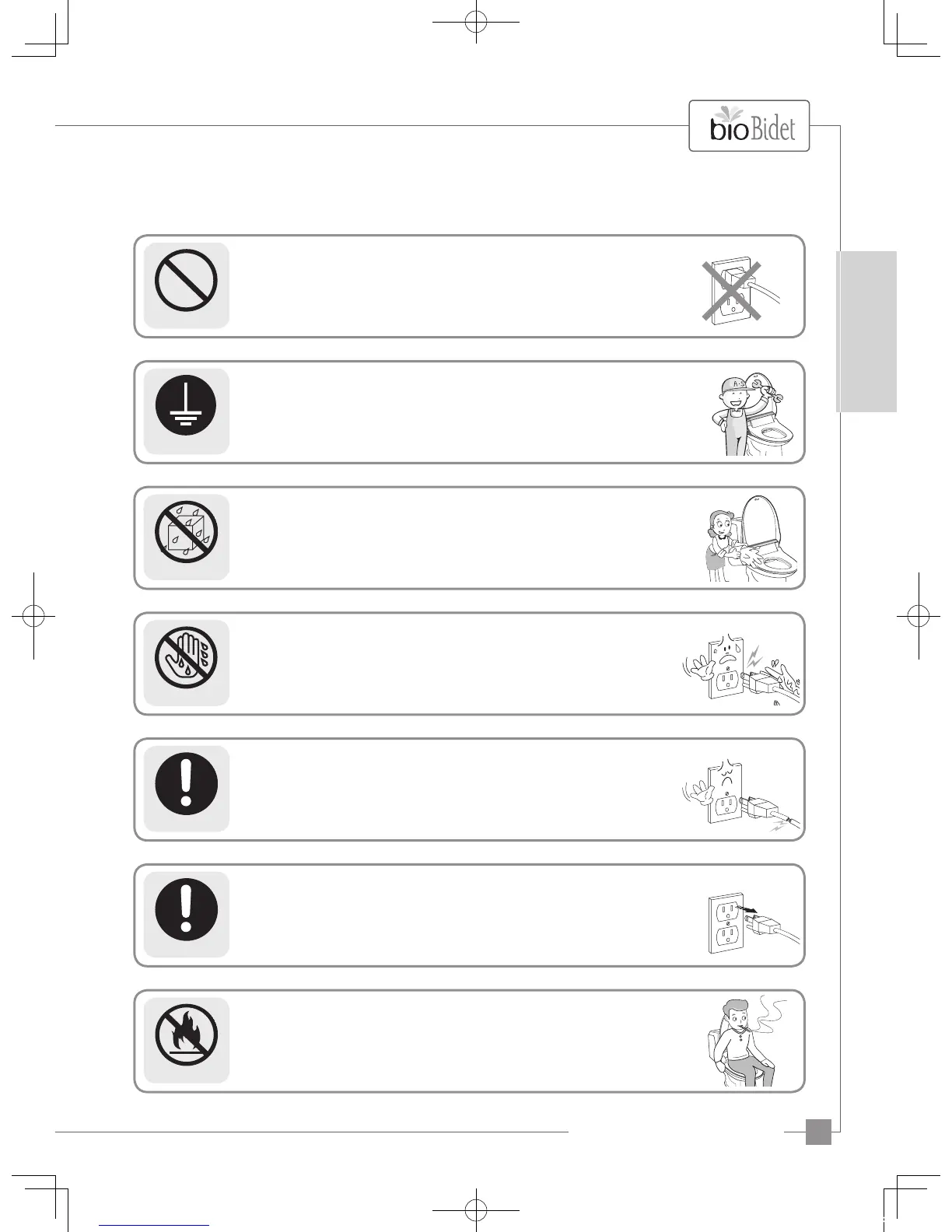Click the bottom center registration crosshair mark
952x1232 pixels.
click(x=476, y=1210)
